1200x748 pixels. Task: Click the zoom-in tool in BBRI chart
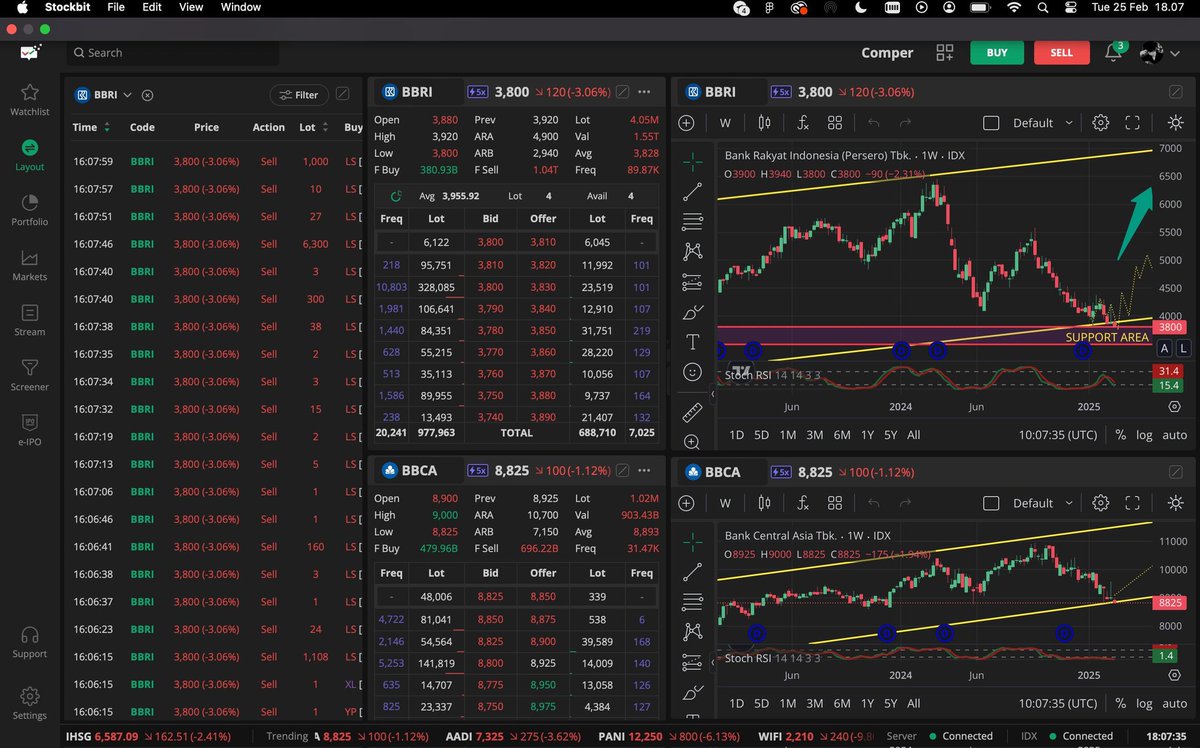(691, 441)
